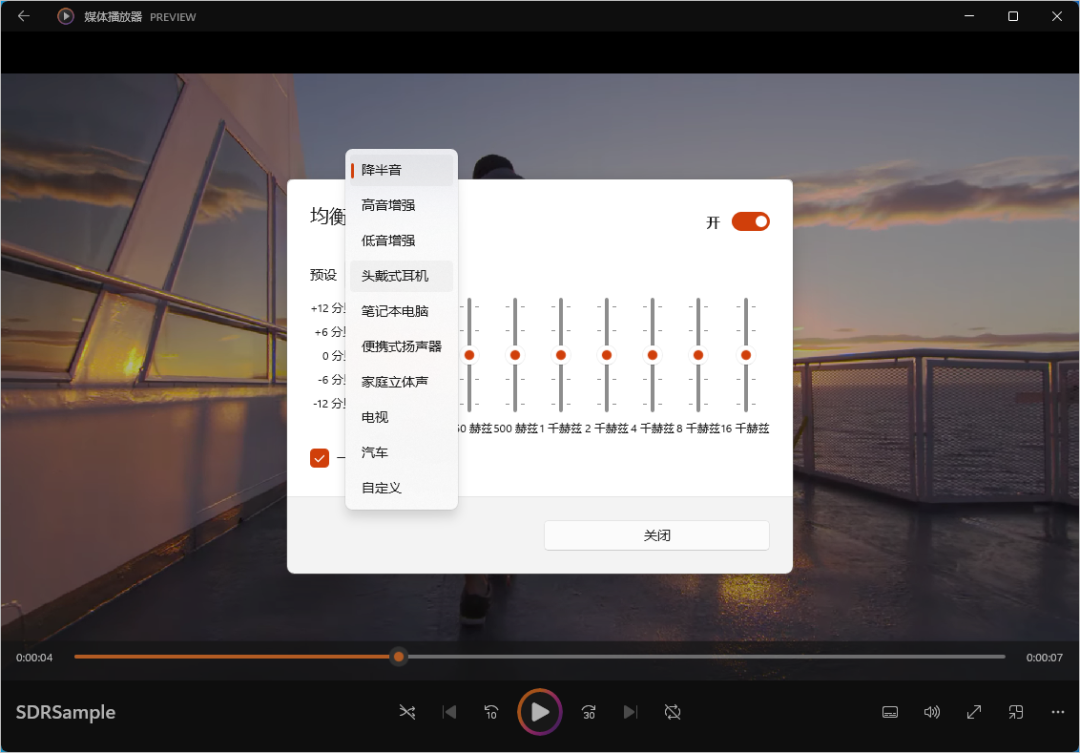Viewport: 1080px width, 753px height.
Task: Skip forward 30 seconds button
Action: click(x=589, y=712)
